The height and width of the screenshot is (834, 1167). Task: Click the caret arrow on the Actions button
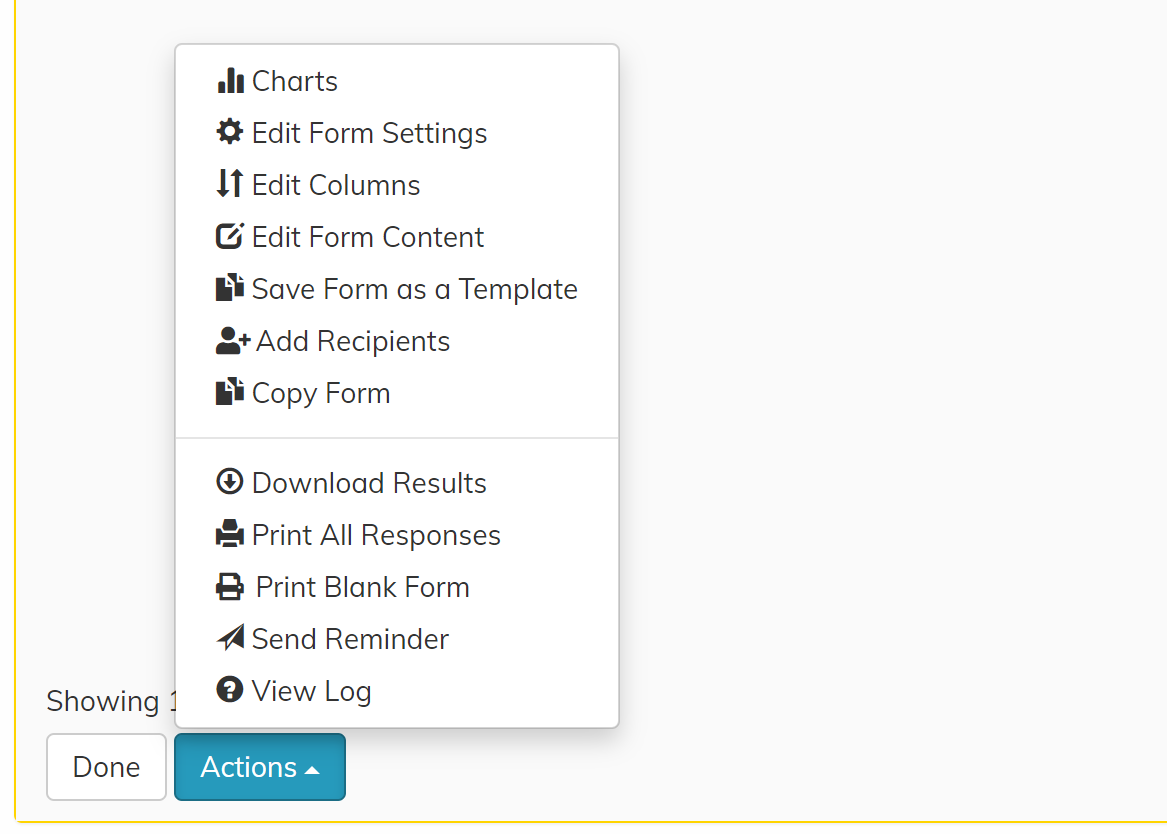312,769
